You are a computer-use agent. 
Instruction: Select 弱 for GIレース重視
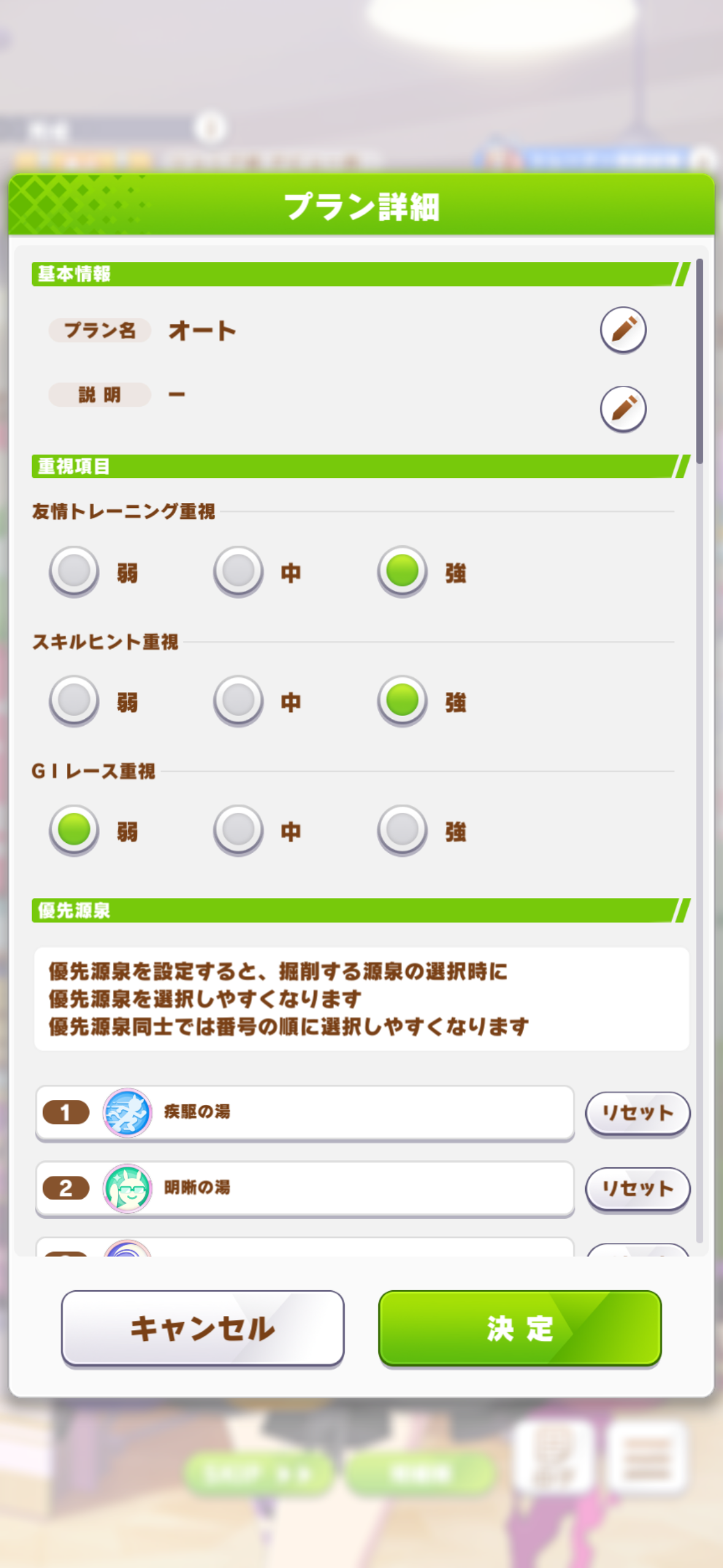(x=74, y=830)
